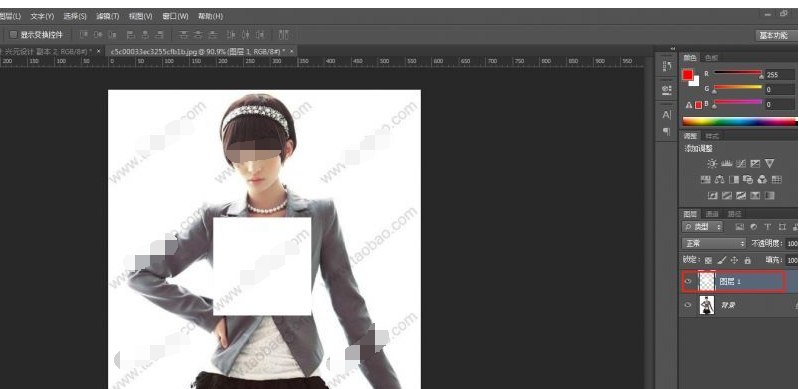Add a Levels adjustment icon

point(727,164)
